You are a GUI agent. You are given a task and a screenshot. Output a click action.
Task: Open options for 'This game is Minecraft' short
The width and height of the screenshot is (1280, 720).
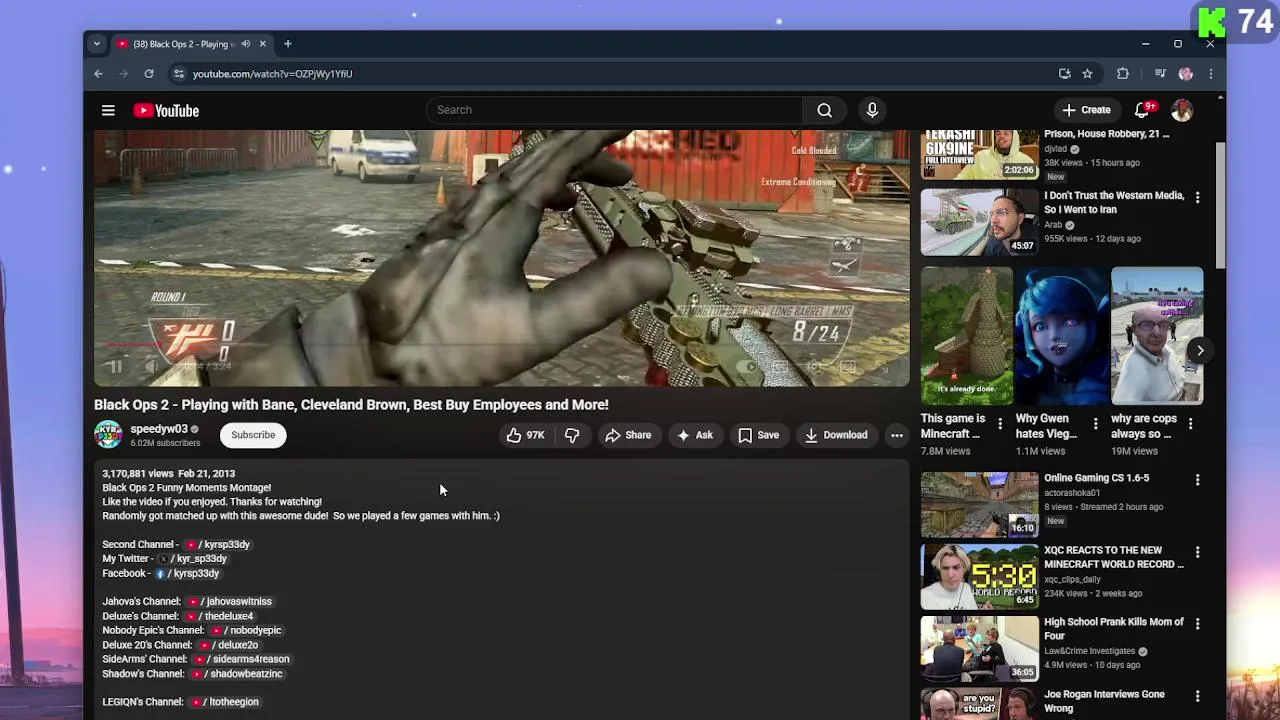[1000, 424]
